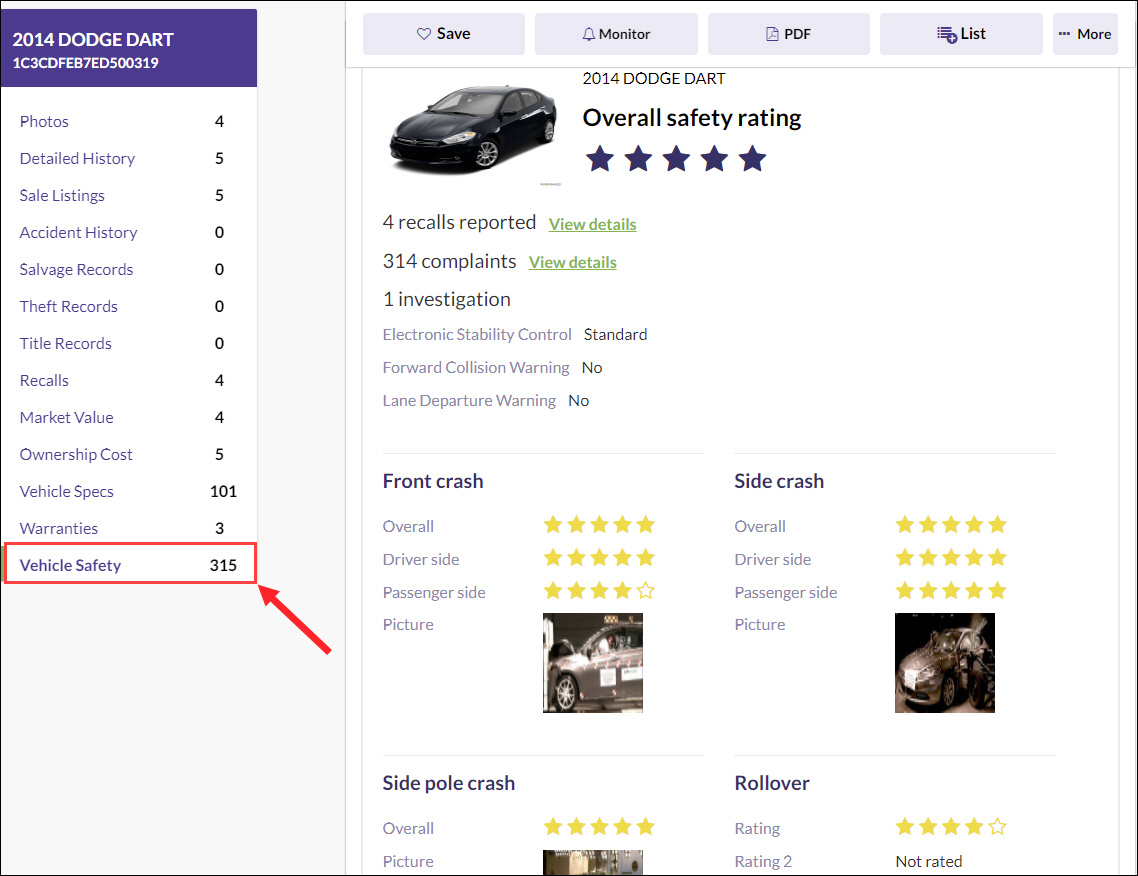View details of the 314 complaints
Viewport: 1138px width, 876px height.
pyautogui.click(x=573, y=262)
